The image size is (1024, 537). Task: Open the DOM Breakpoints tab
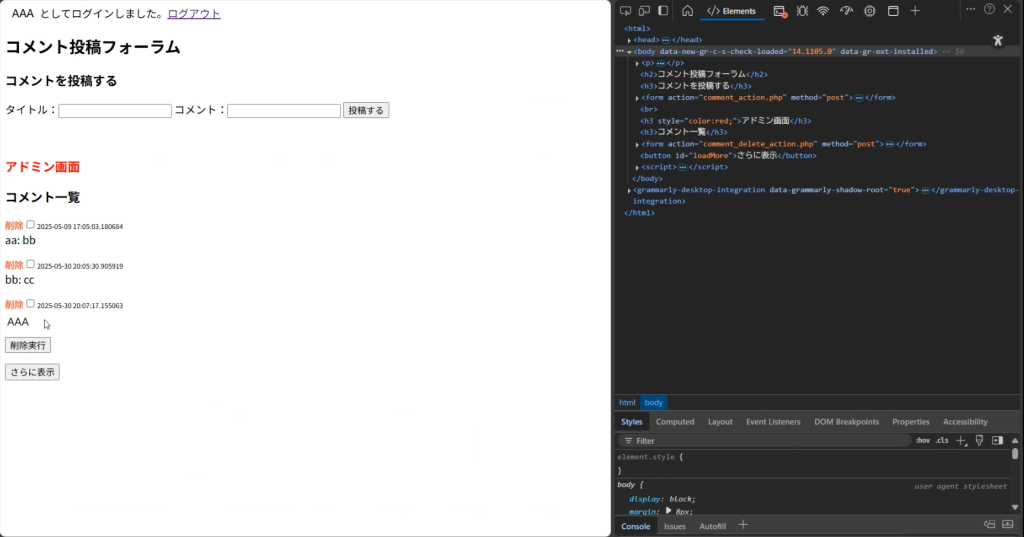[846, 422]
